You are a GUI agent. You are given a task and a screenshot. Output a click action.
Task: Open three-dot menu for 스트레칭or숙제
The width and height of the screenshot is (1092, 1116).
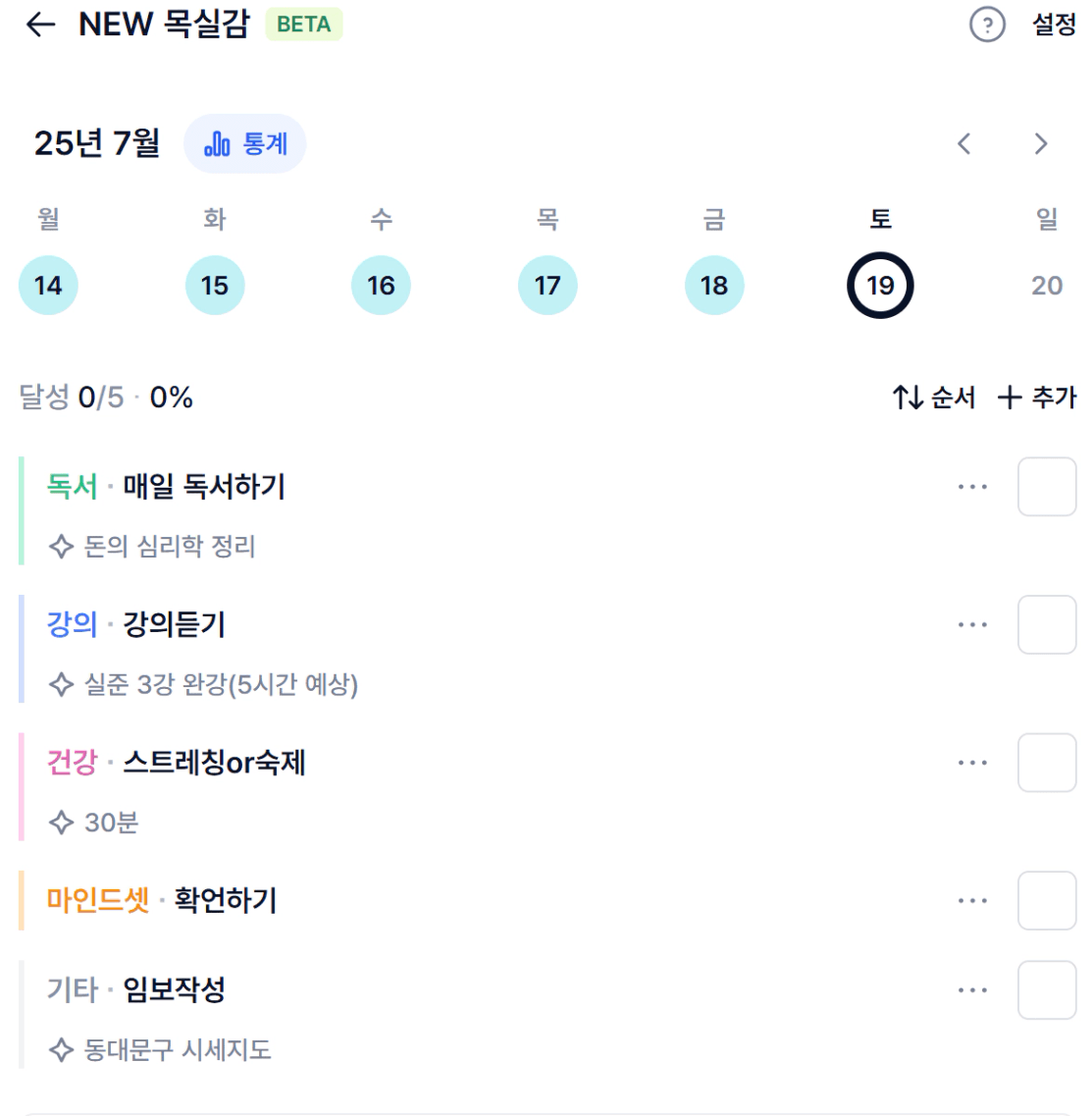[972, 763]
